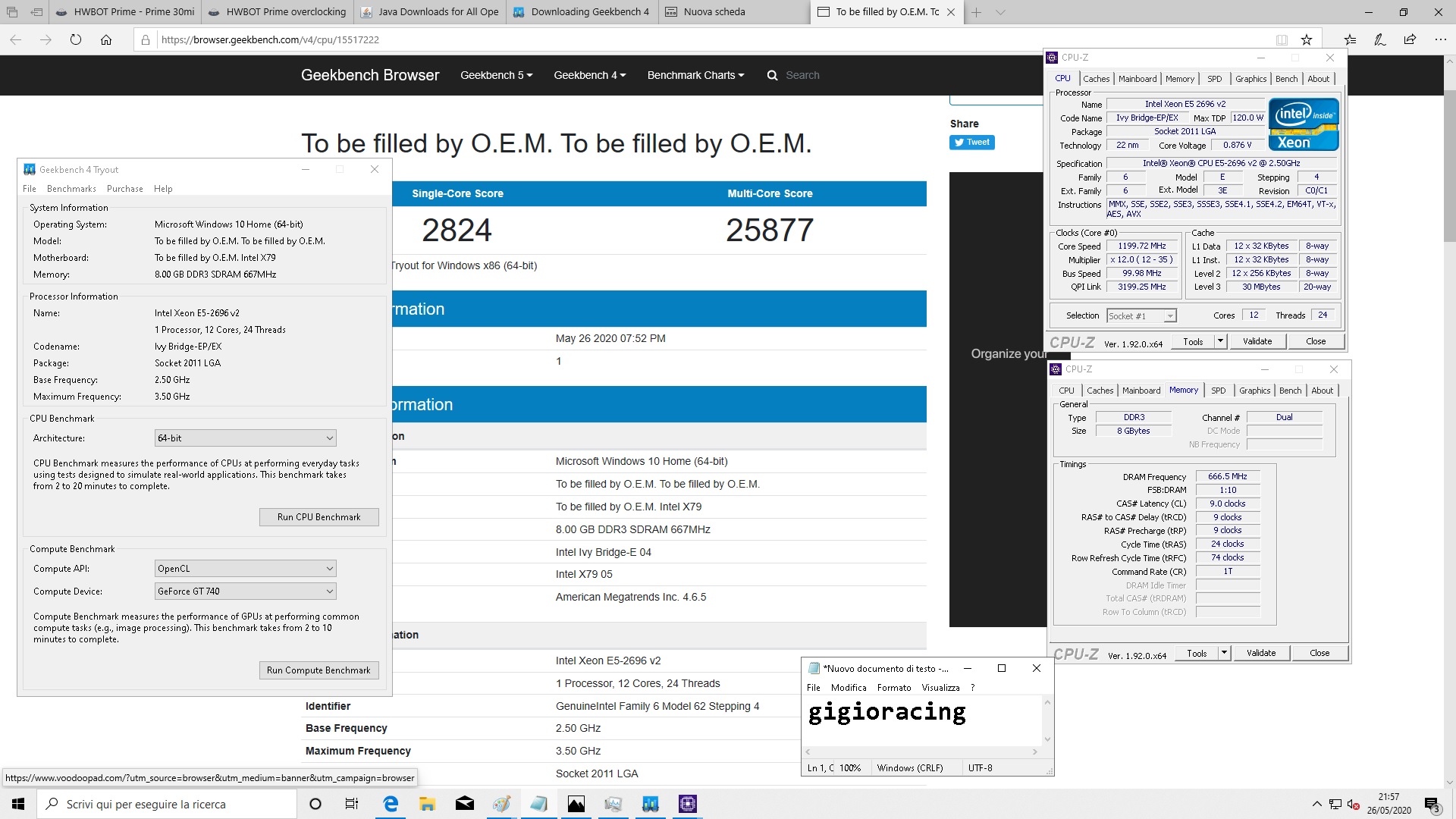Click the Windows taskbar search box
The height and width of the screenshot is (819, 1456).
coord(167,804)
